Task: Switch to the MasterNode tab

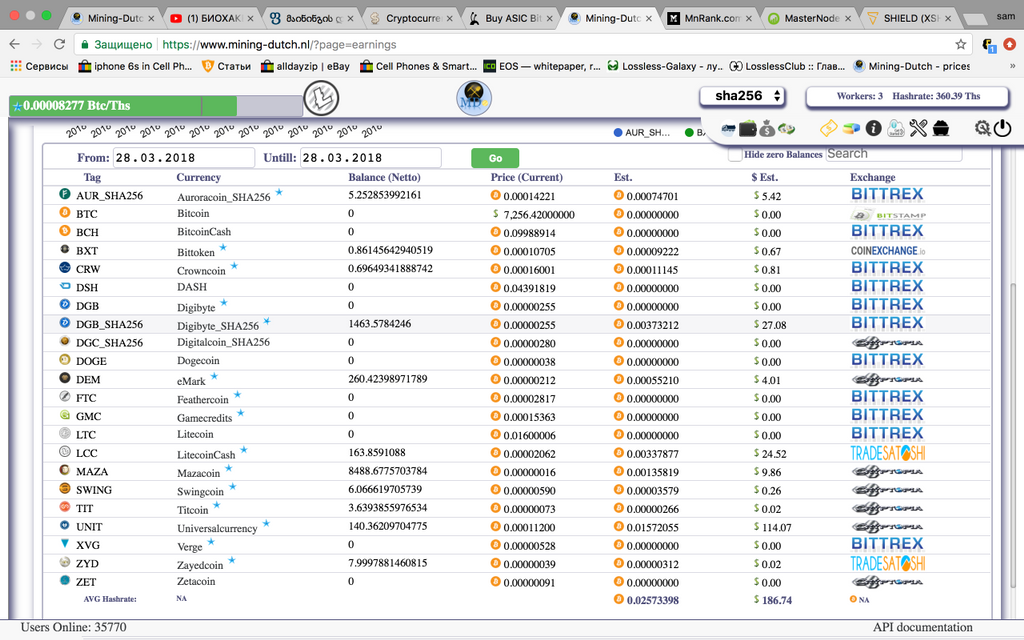Action: click(x=810, y=18)
